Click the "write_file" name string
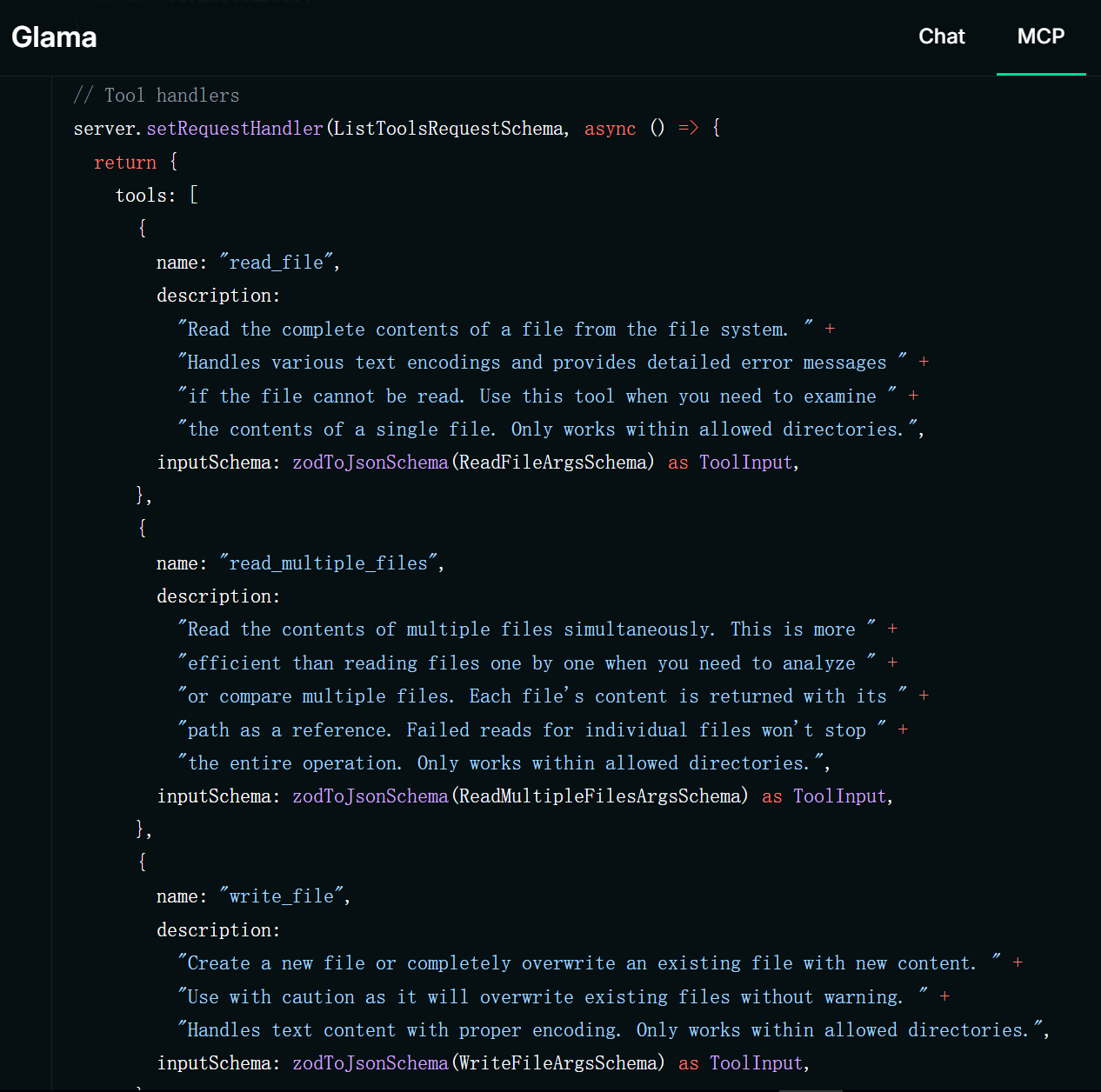 [x=282, y=896]
